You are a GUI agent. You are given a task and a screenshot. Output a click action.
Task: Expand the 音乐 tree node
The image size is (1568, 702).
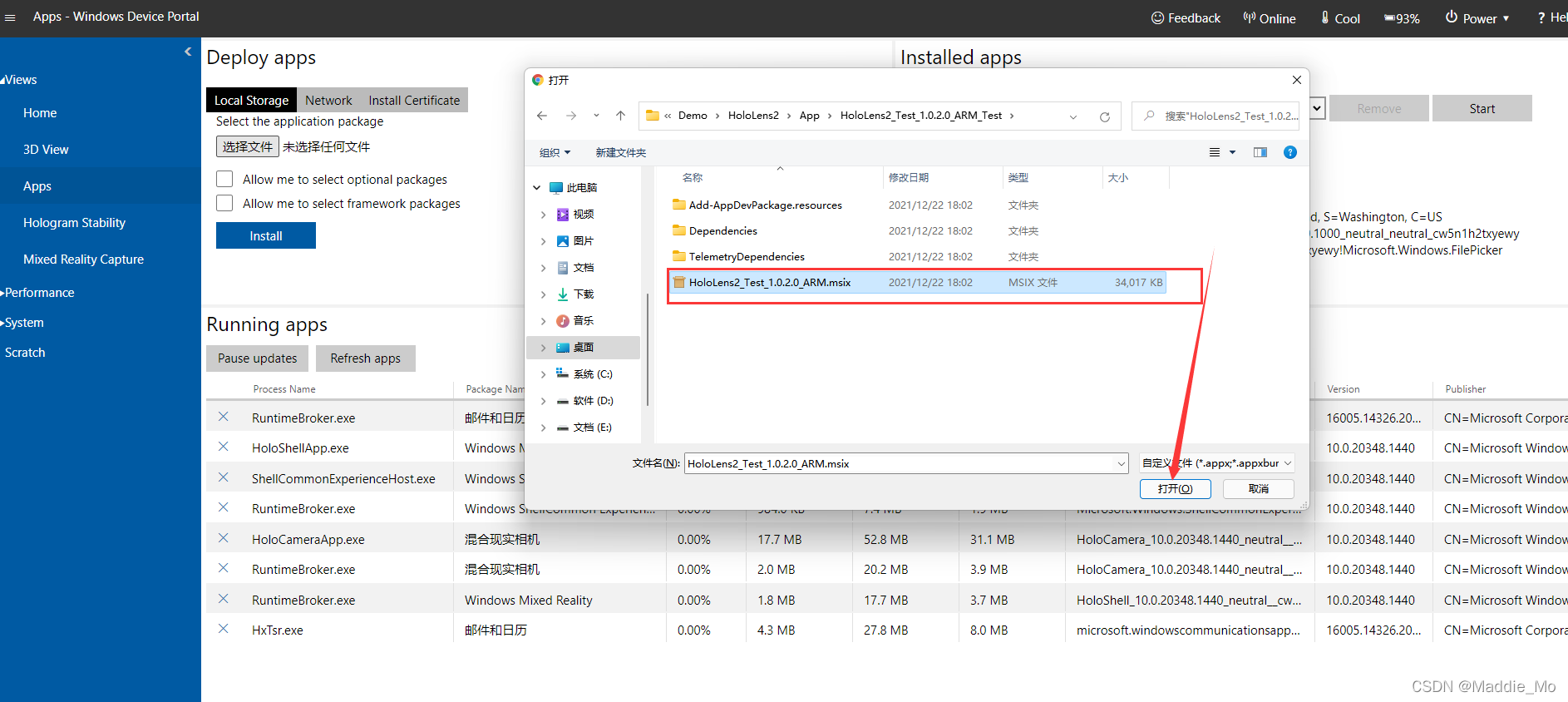(544, 321)
